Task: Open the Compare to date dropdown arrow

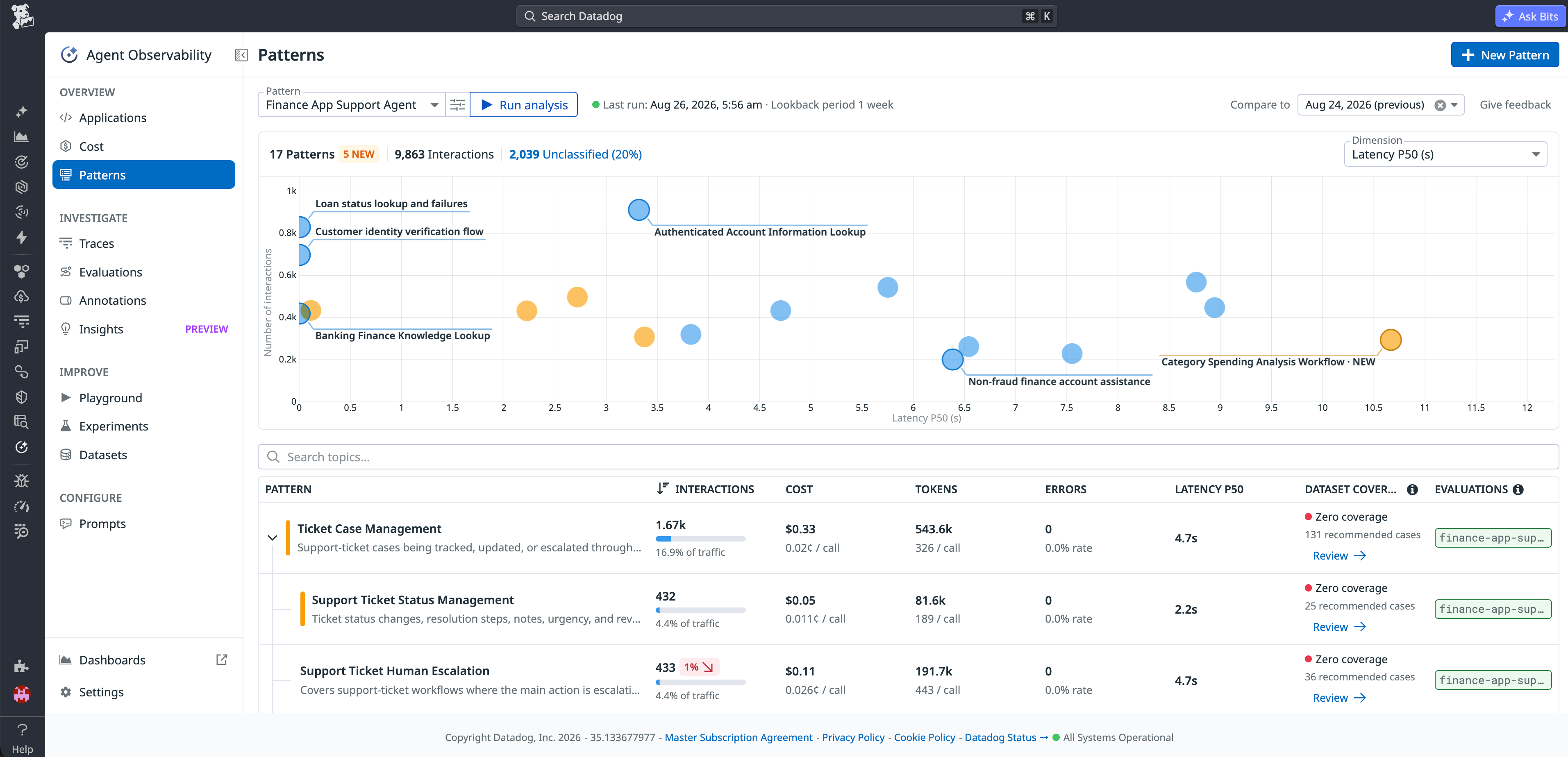Action: 1454,105
